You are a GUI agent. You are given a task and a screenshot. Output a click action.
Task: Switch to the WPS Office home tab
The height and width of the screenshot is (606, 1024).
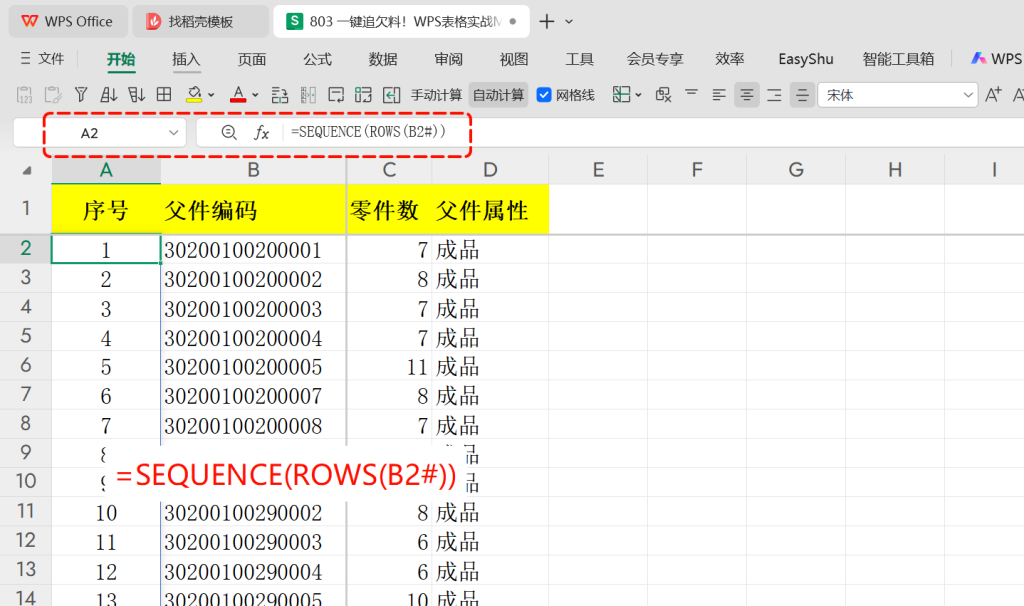tap(67, 22)
